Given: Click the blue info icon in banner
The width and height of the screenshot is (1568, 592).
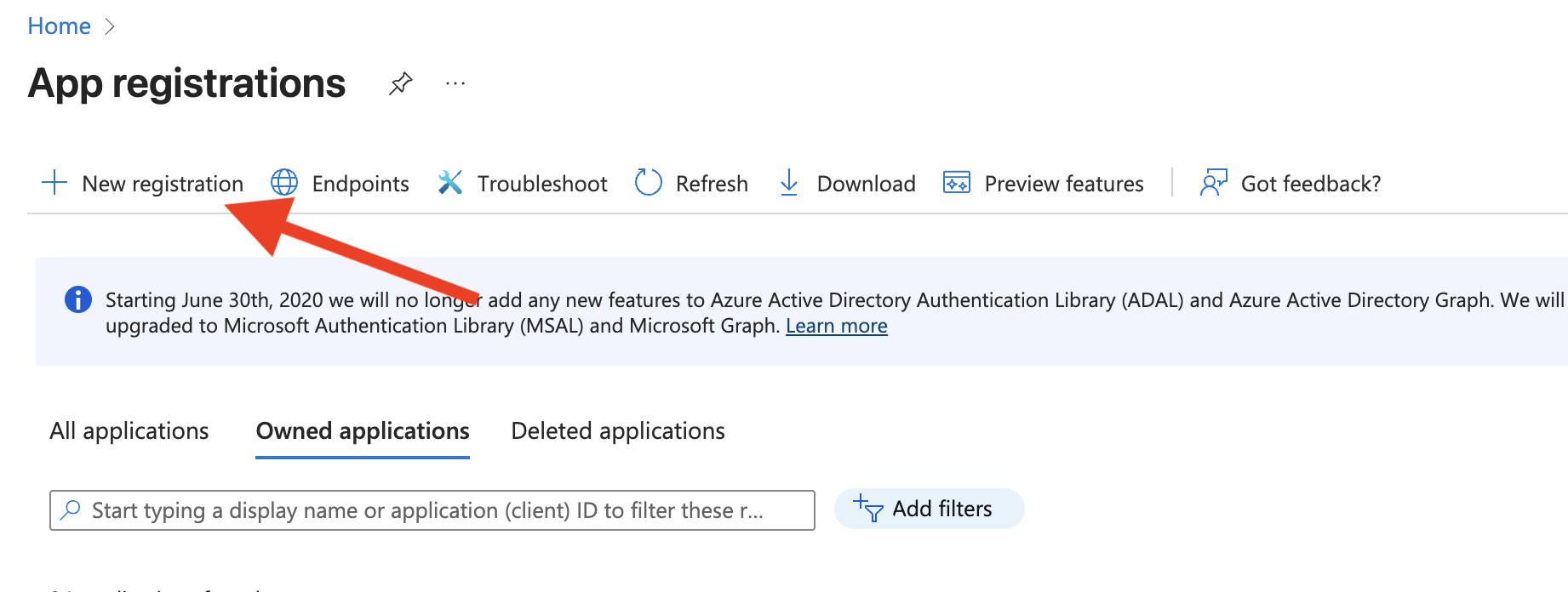Looking at the screenshot, I should 78,300.
